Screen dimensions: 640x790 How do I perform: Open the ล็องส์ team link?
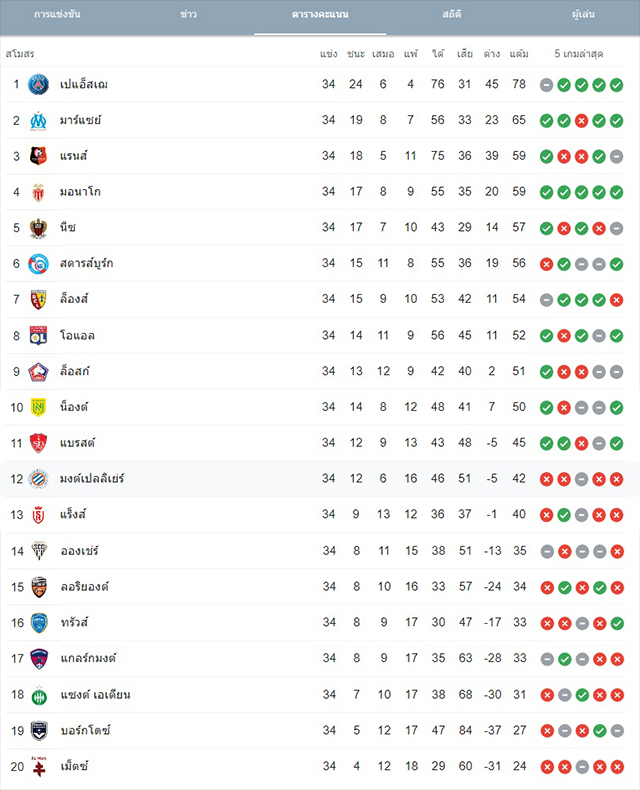point(74,299)
